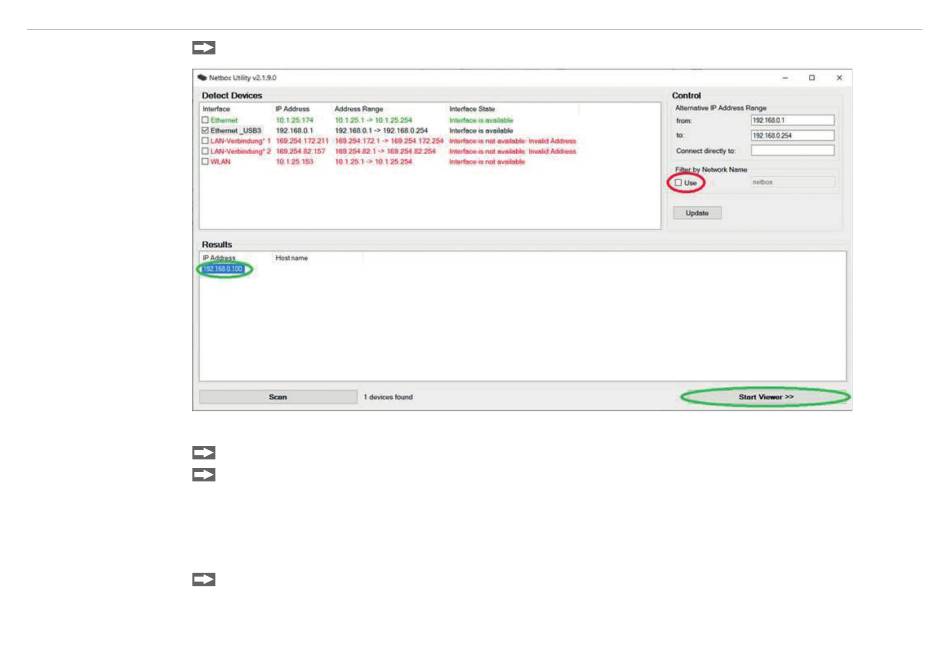Click the Netbox Utility title bar icon
950x657 pixels.
point(202,78)
